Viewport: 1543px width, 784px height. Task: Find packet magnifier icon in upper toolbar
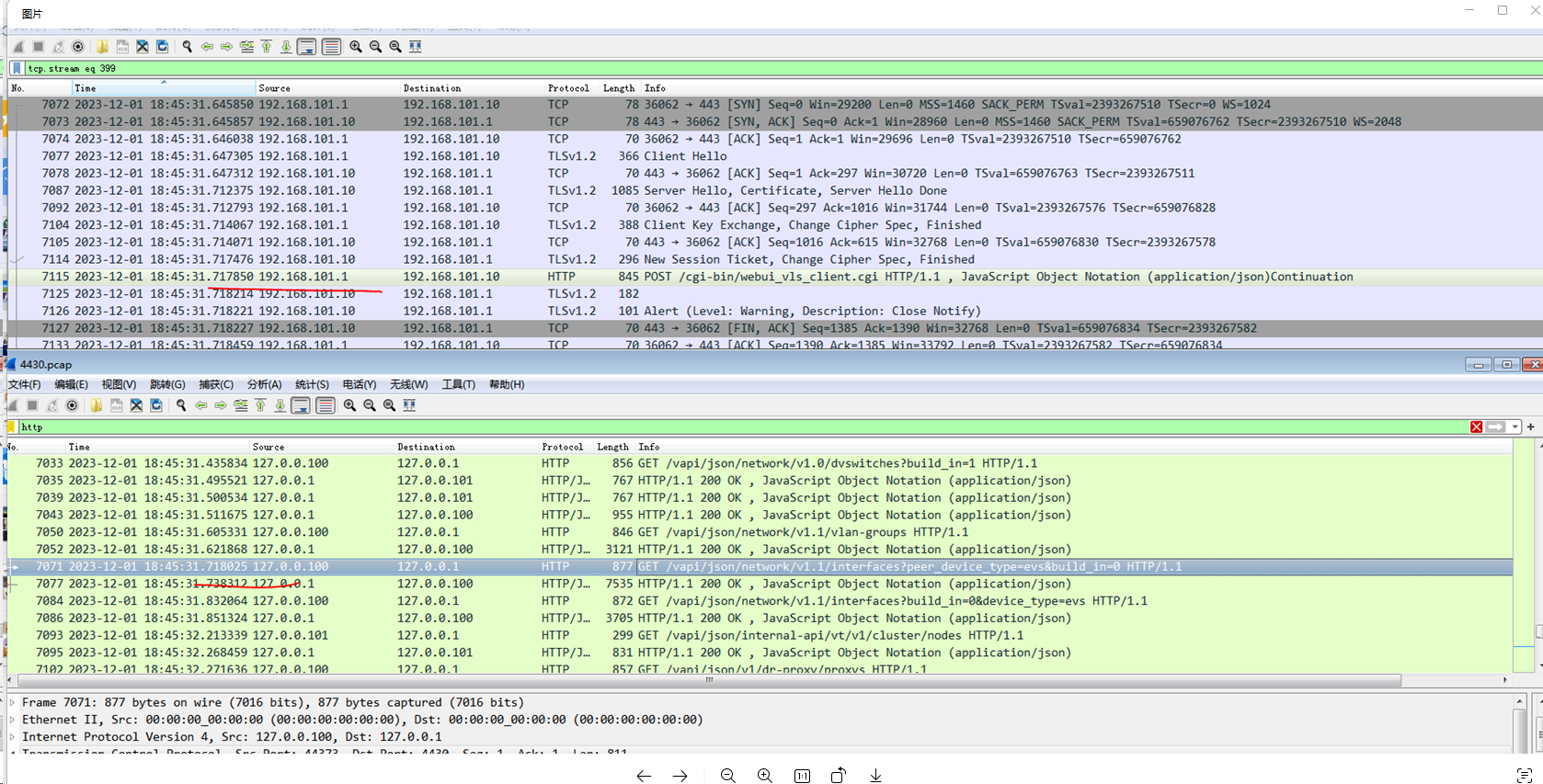click(188, 46)
